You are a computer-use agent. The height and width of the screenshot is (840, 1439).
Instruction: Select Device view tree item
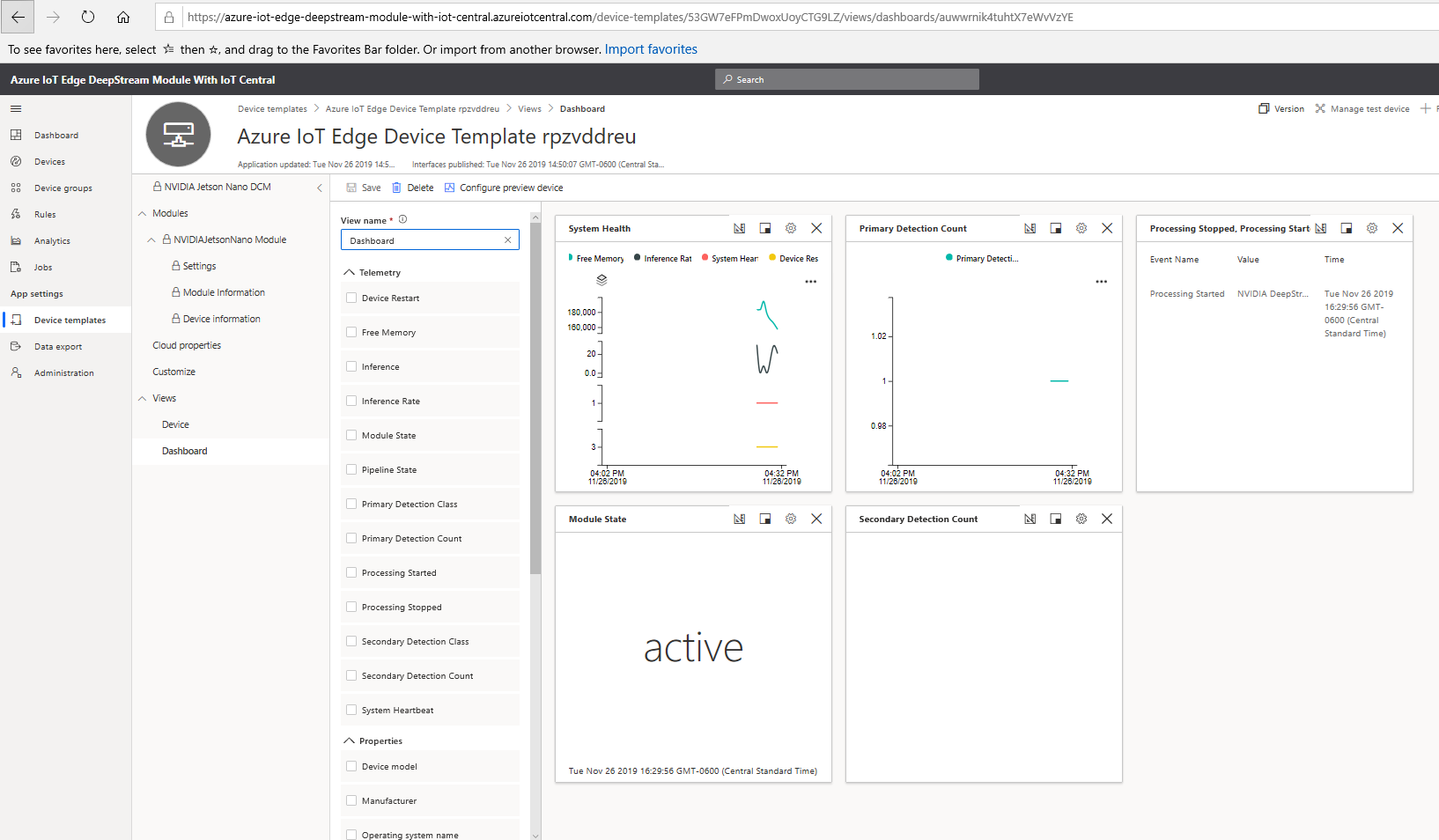175,424
